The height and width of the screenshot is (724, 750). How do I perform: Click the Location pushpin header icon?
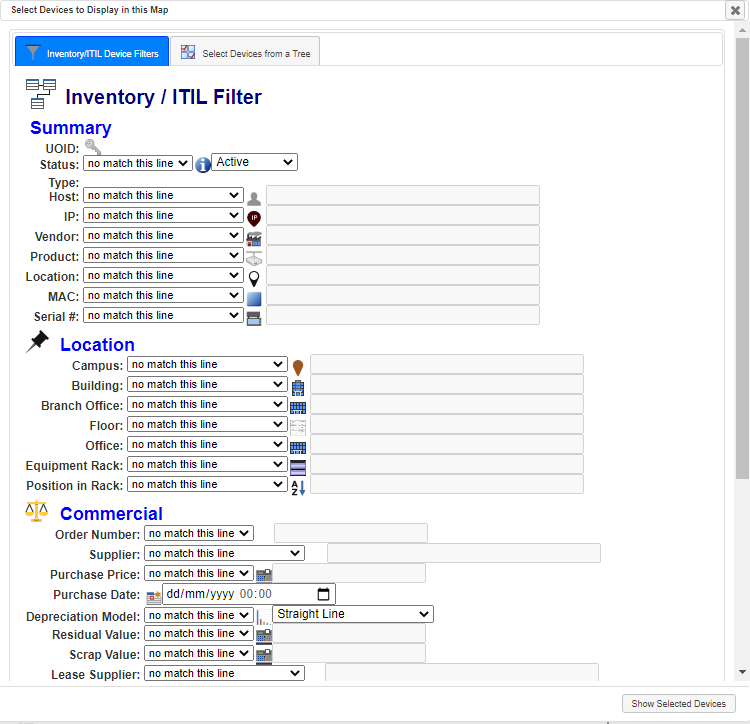click(x=37, y=342)
